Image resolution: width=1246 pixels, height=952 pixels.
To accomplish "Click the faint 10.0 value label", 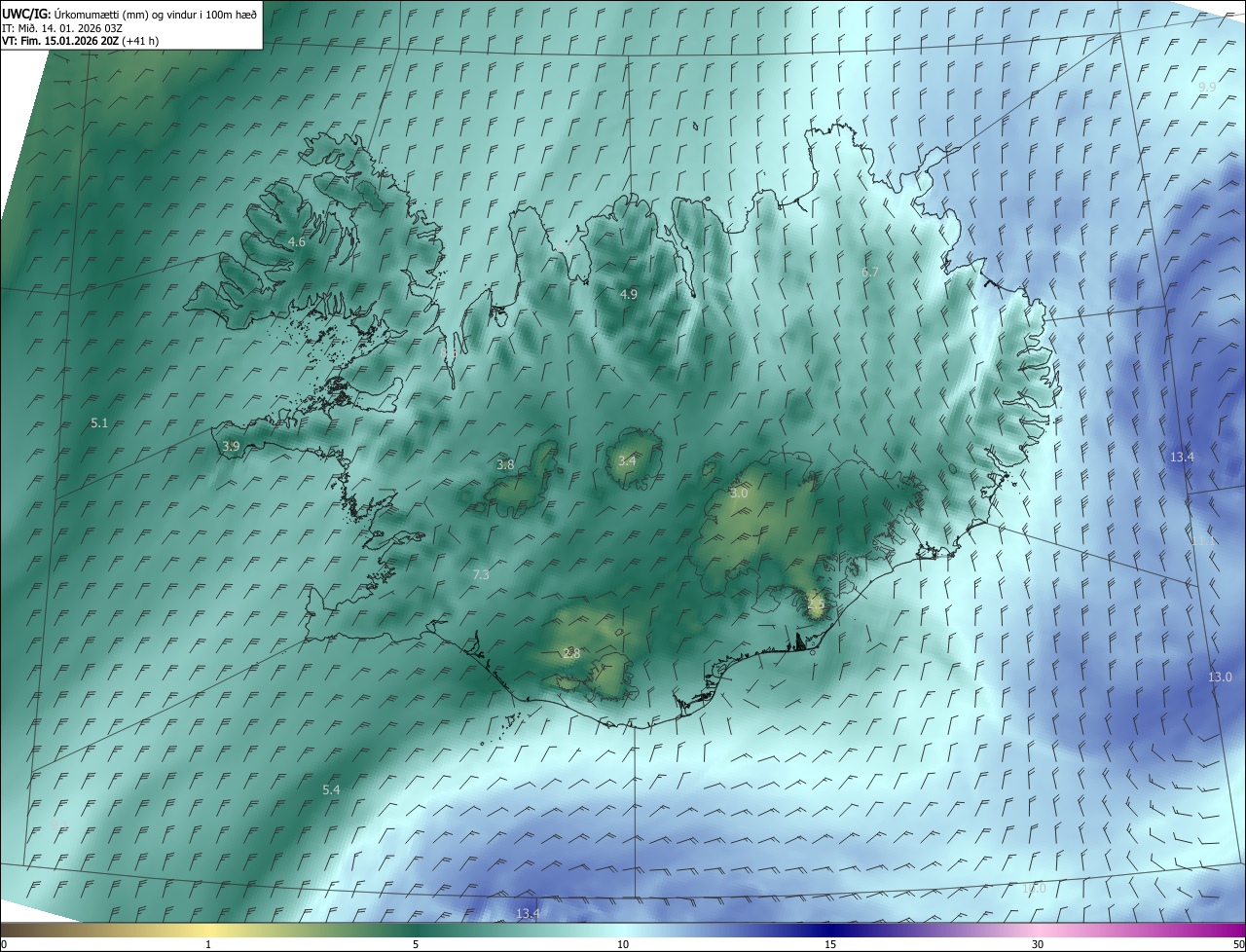I will 1034,889.
